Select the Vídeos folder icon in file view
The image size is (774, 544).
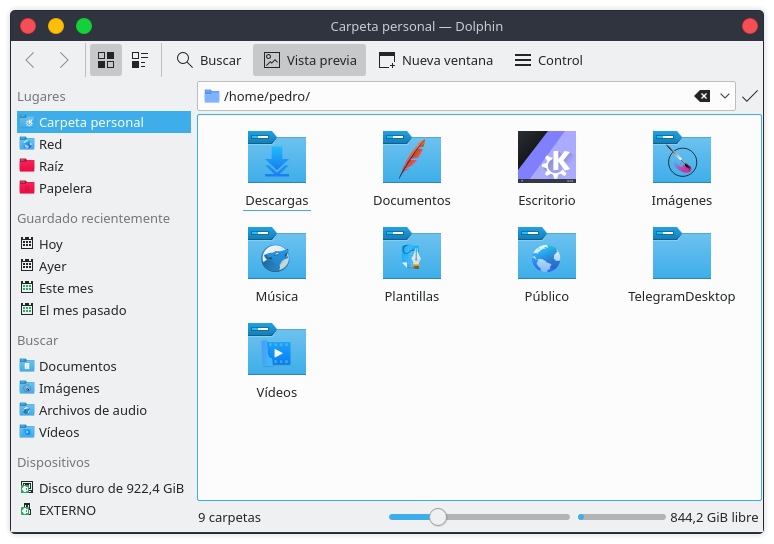pos(276,349)
